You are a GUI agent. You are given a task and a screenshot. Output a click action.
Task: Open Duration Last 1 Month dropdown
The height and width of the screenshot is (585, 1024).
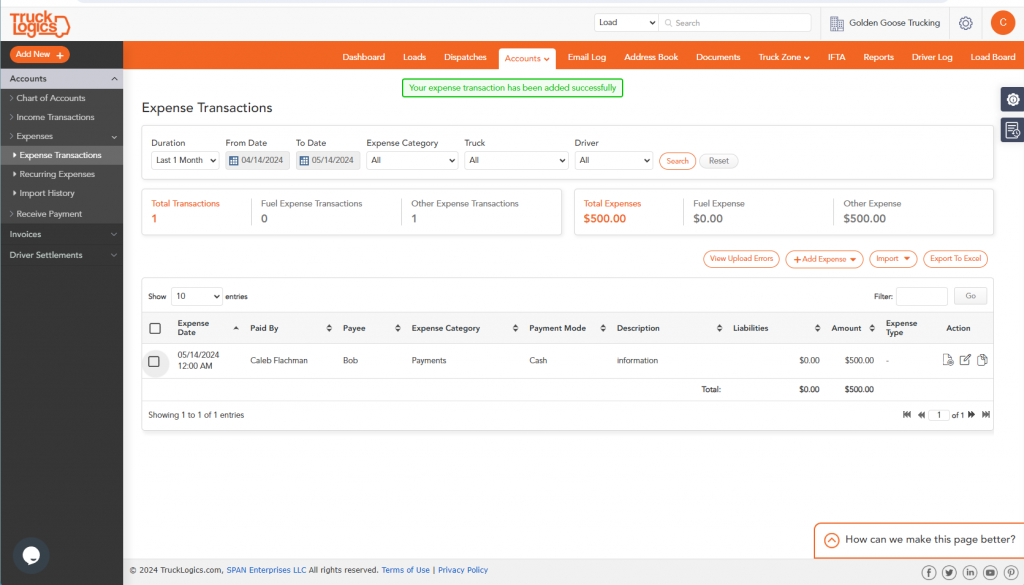pyautogui.click(x=185, y=160)
